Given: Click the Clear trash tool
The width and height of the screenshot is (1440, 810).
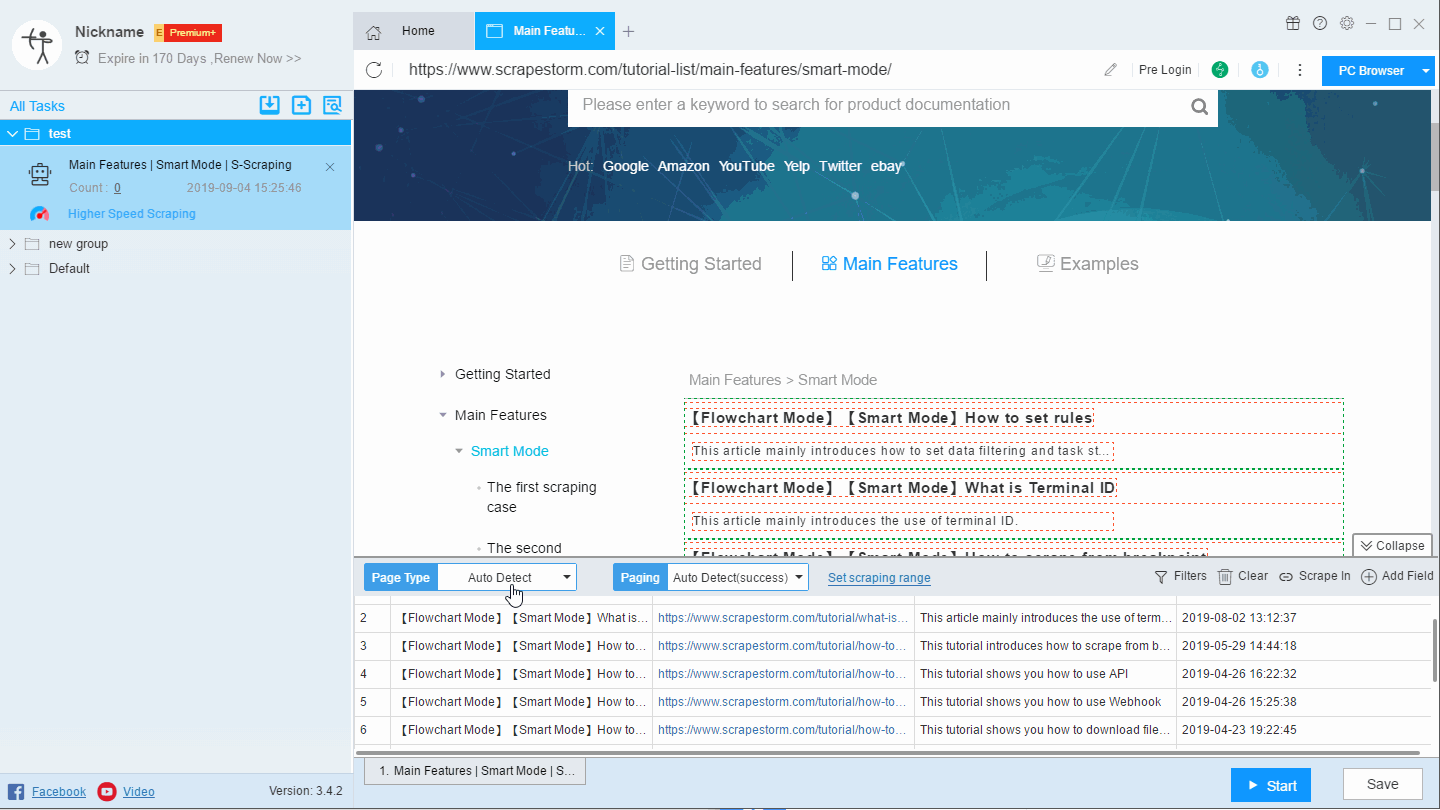Looking at the screenshot, I should pos(1243,576).
